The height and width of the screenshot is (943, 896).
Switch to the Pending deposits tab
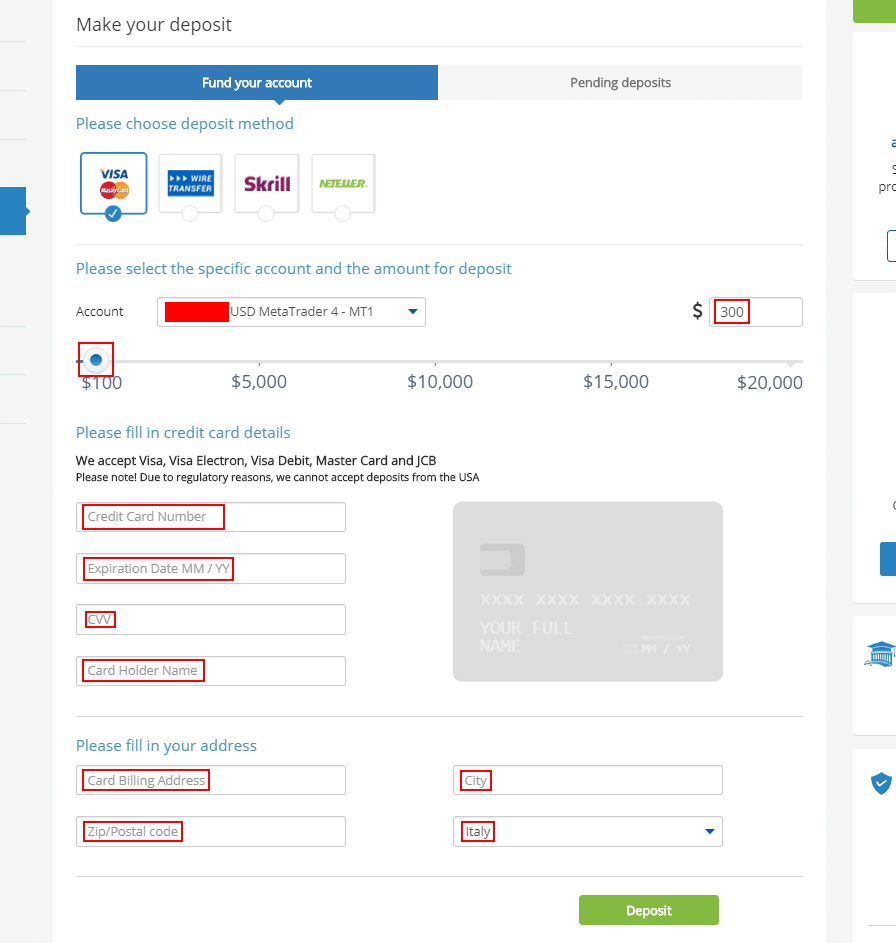(x=620, y=83)
